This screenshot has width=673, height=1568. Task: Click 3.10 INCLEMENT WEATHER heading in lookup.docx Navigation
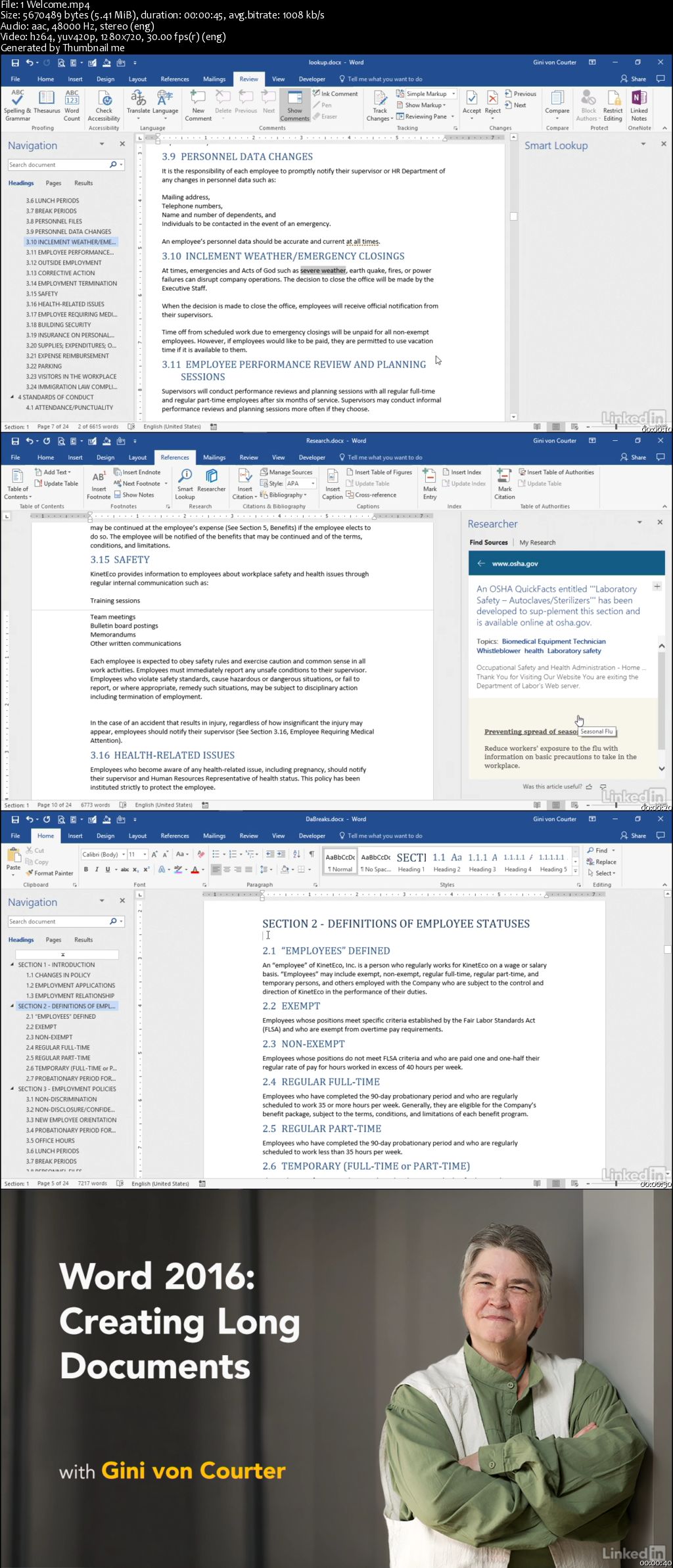(x=71, y=242)
